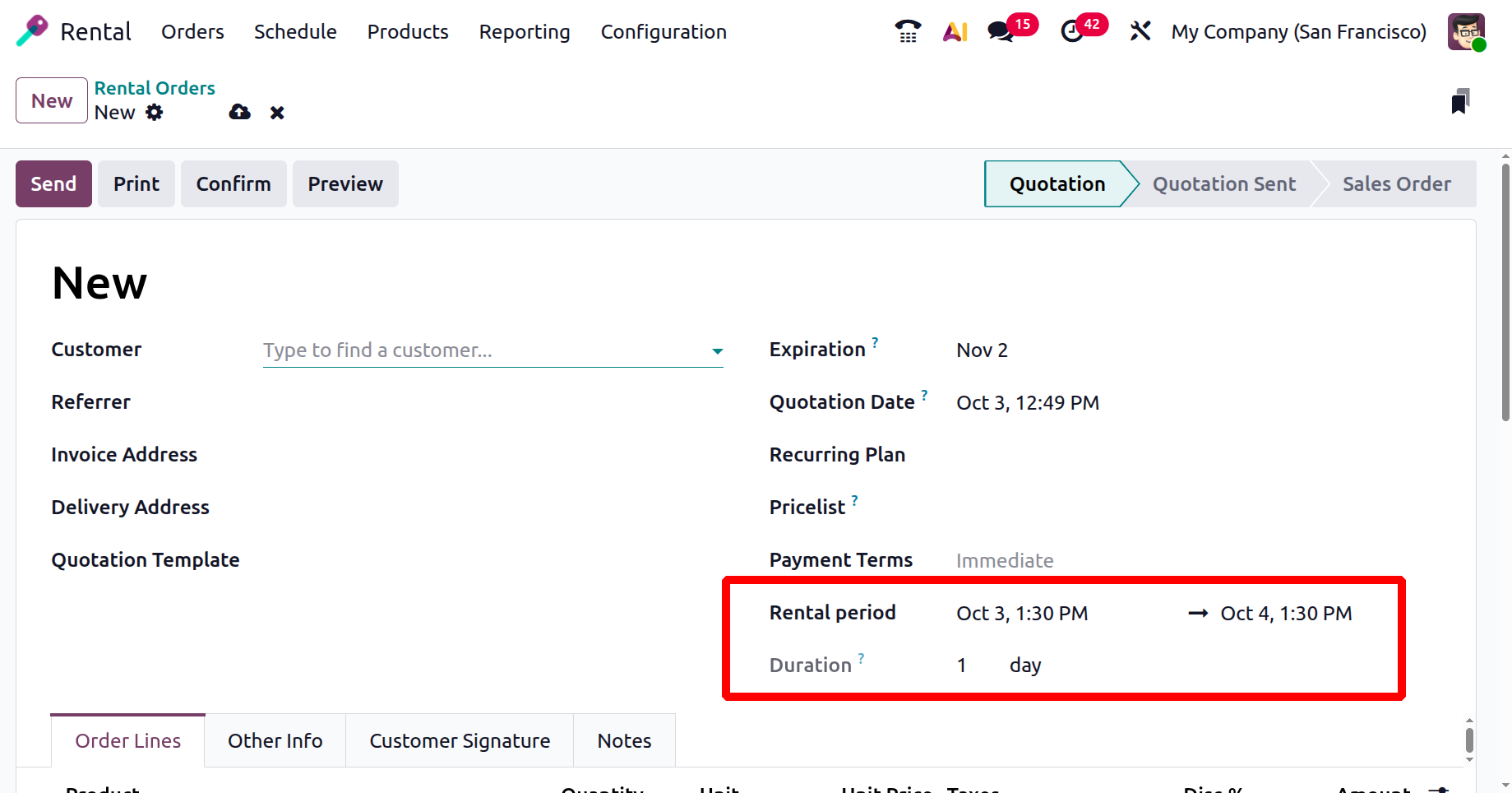Viewport: 1512px width, 793px height.
Task: Open the VoIP phone icon
Action: tap(908, 31)
